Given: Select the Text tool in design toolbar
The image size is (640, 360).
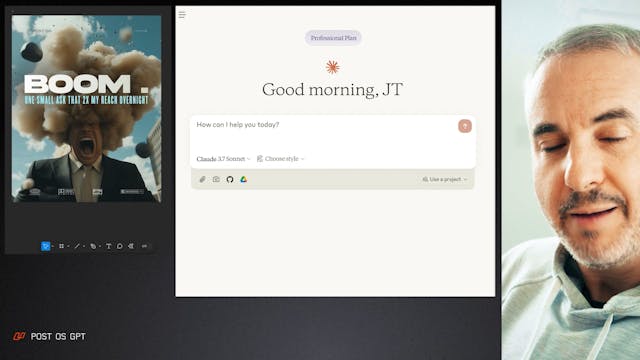Looking at the screenshot, I should [x=109, y=246].
